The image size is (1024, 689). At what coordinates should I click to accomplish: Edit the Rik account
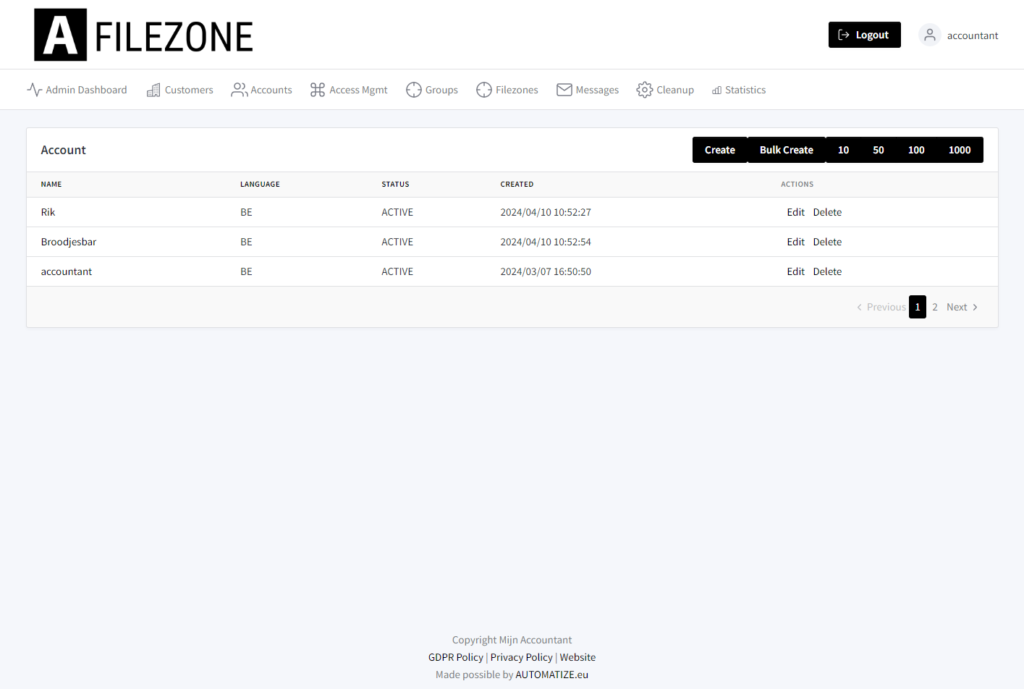795,212
